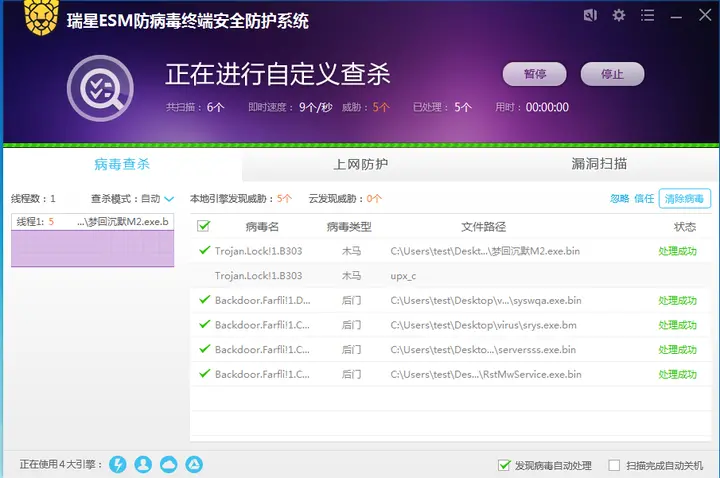Select upx_c file path entry

[403, 276]
